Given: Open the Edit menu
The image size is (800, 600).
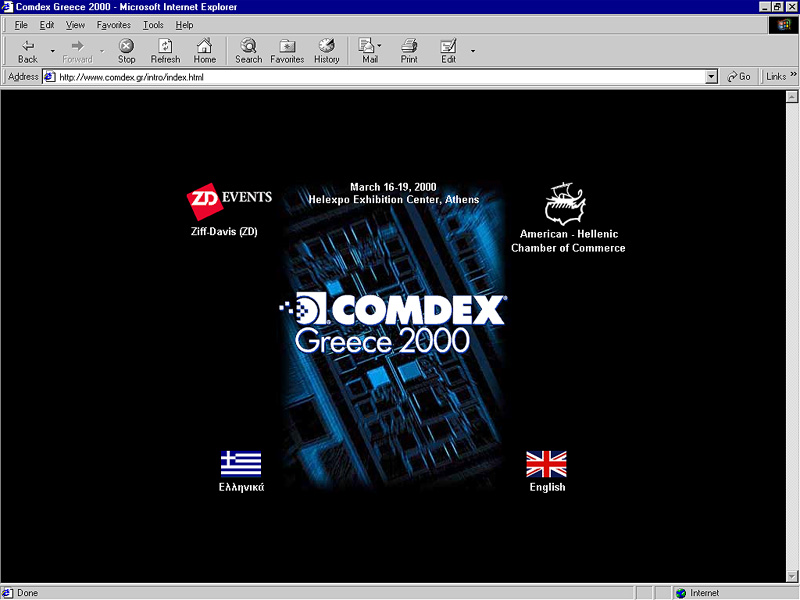Looking at the screenshot, I should (x=47, y=25).
